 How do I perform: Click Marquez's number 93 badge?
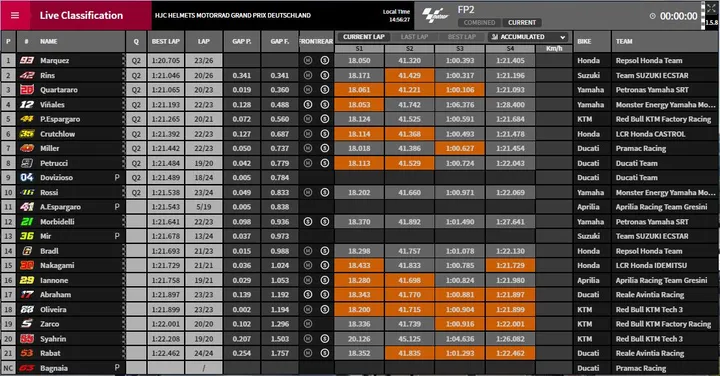point(27,60)
